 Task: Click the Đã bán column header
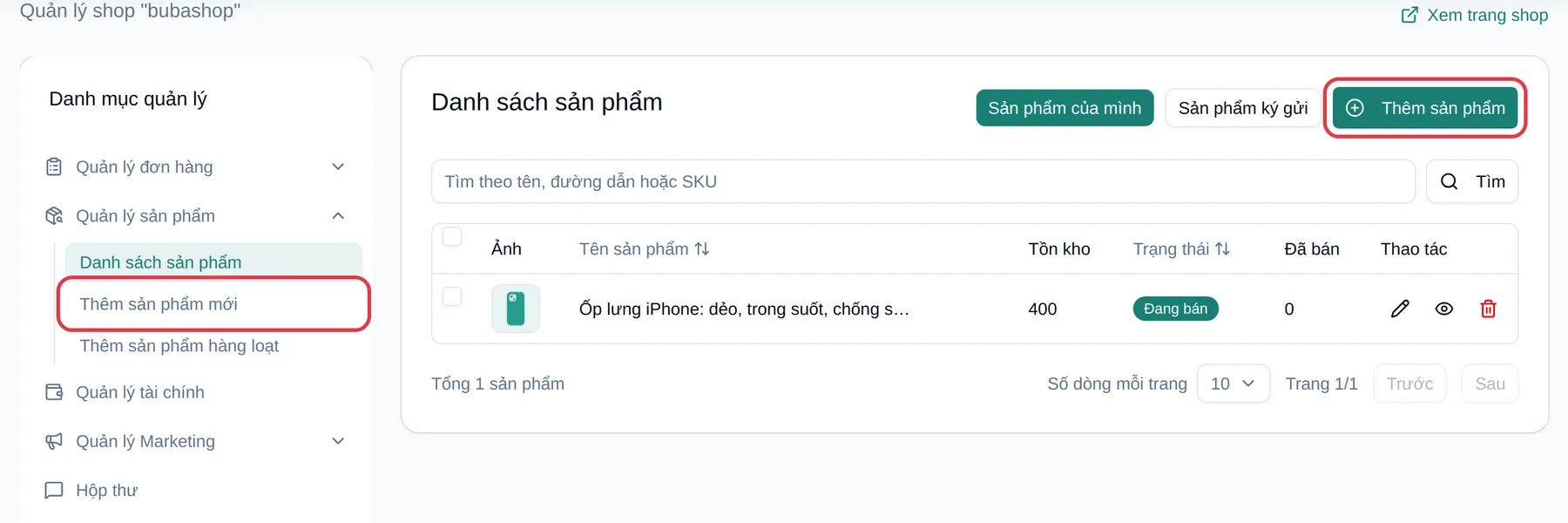click(1312, 249)
